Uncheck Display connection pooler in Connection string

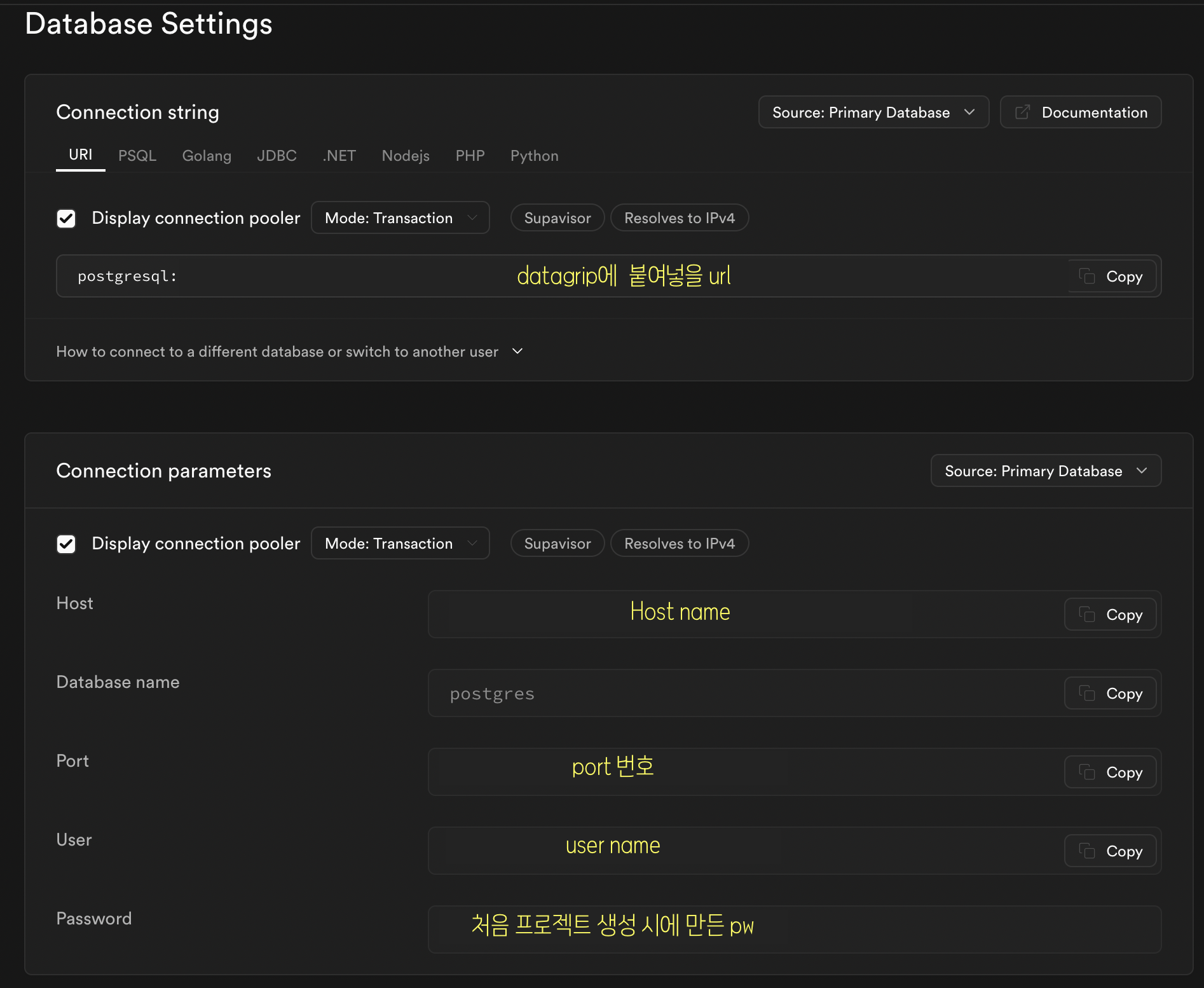pyautogui.click(x=66, y=219)
